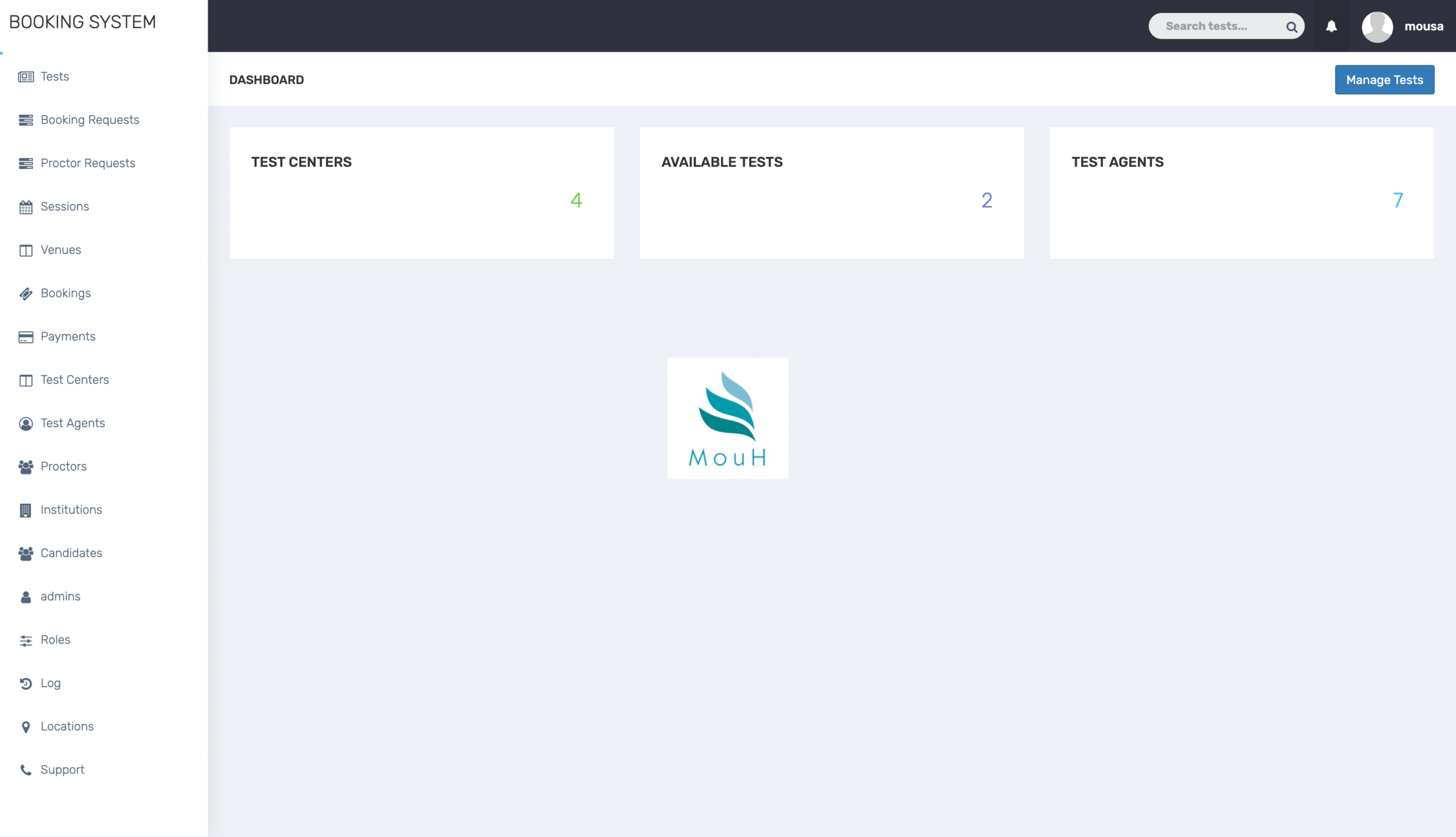The image size is (1456, 837).
Task: Navigate to Candidates section
Action: pyautogui.click(x=71, y=553)
